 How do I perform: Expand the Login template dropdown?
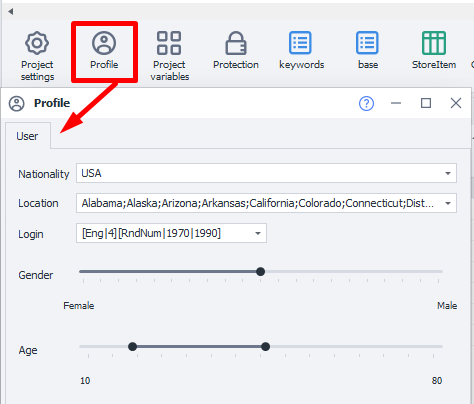pos(258,233)
